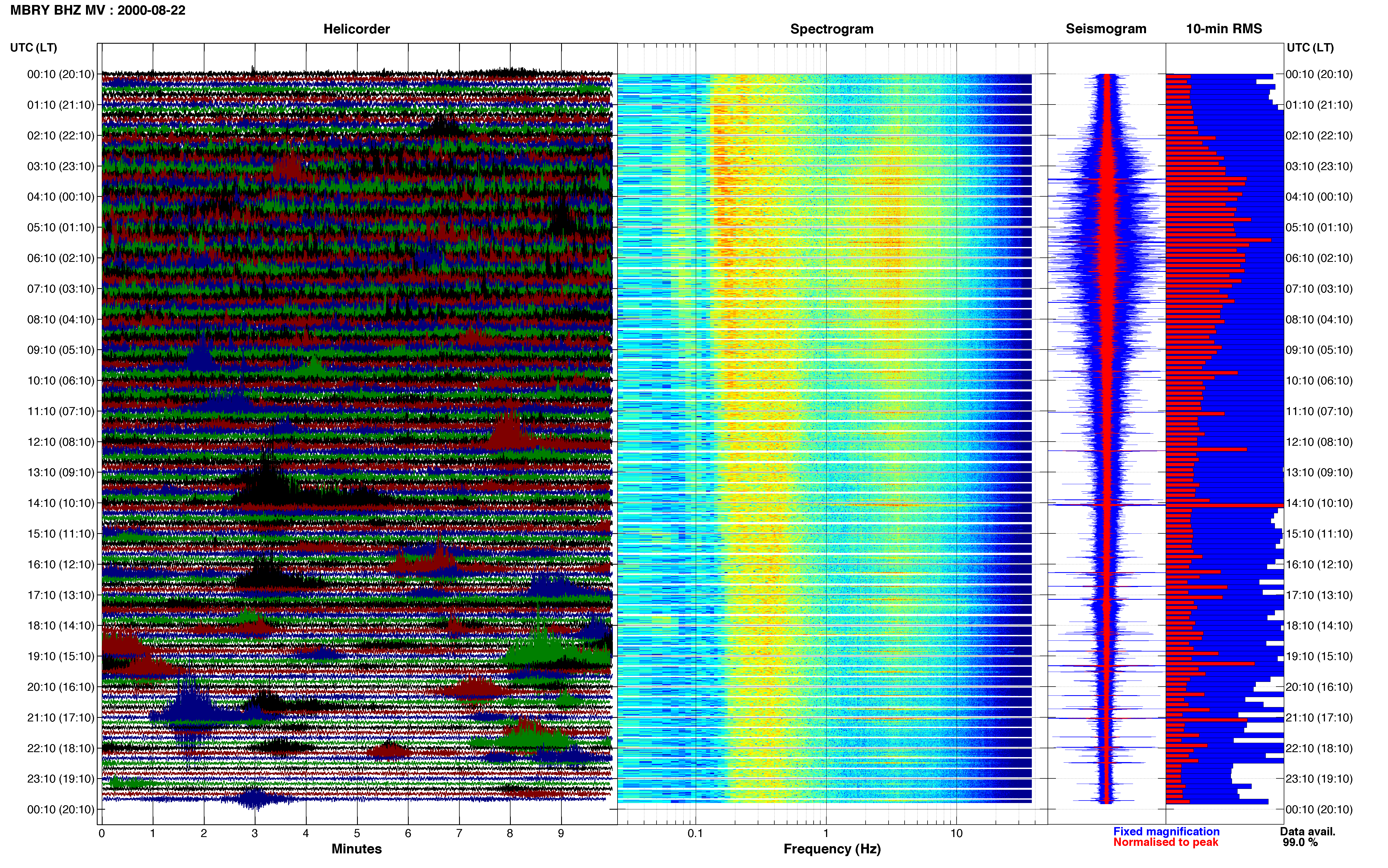Viewport: 1388px width, 868px height.
Task: Click left time label '10:10 (06:10)'
Action: (61, 380)
